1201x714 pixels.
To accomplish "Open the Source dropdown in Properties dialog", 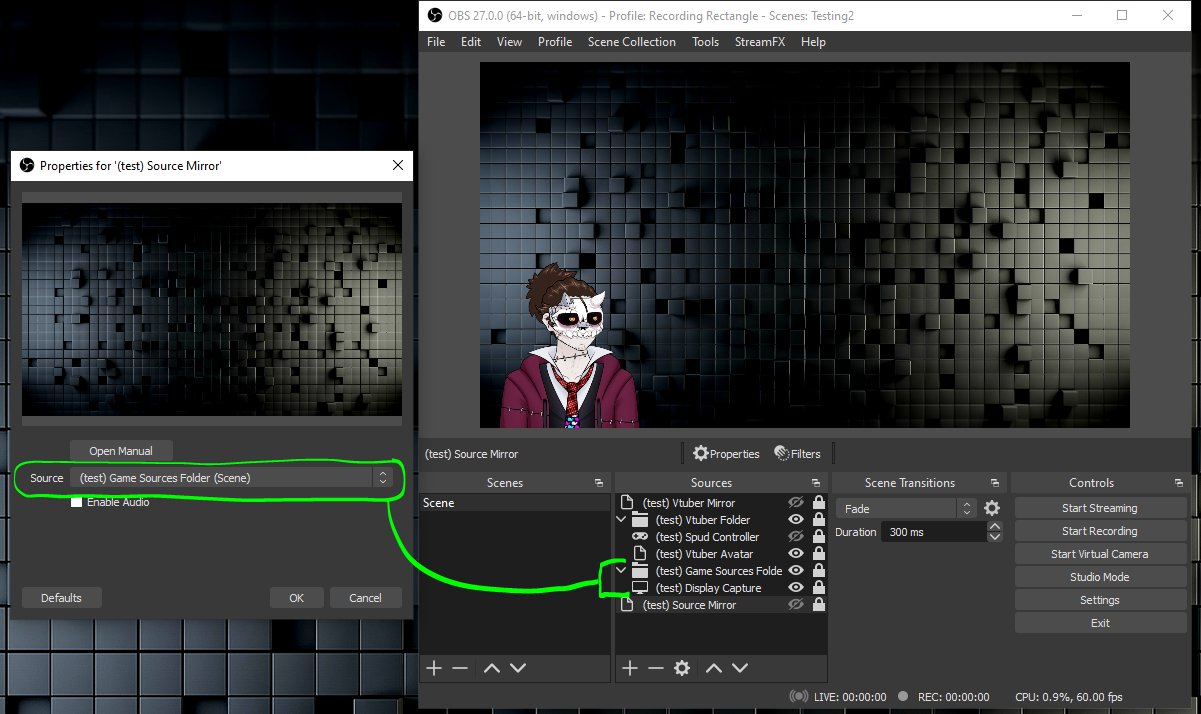I will [x=233, y=478].
